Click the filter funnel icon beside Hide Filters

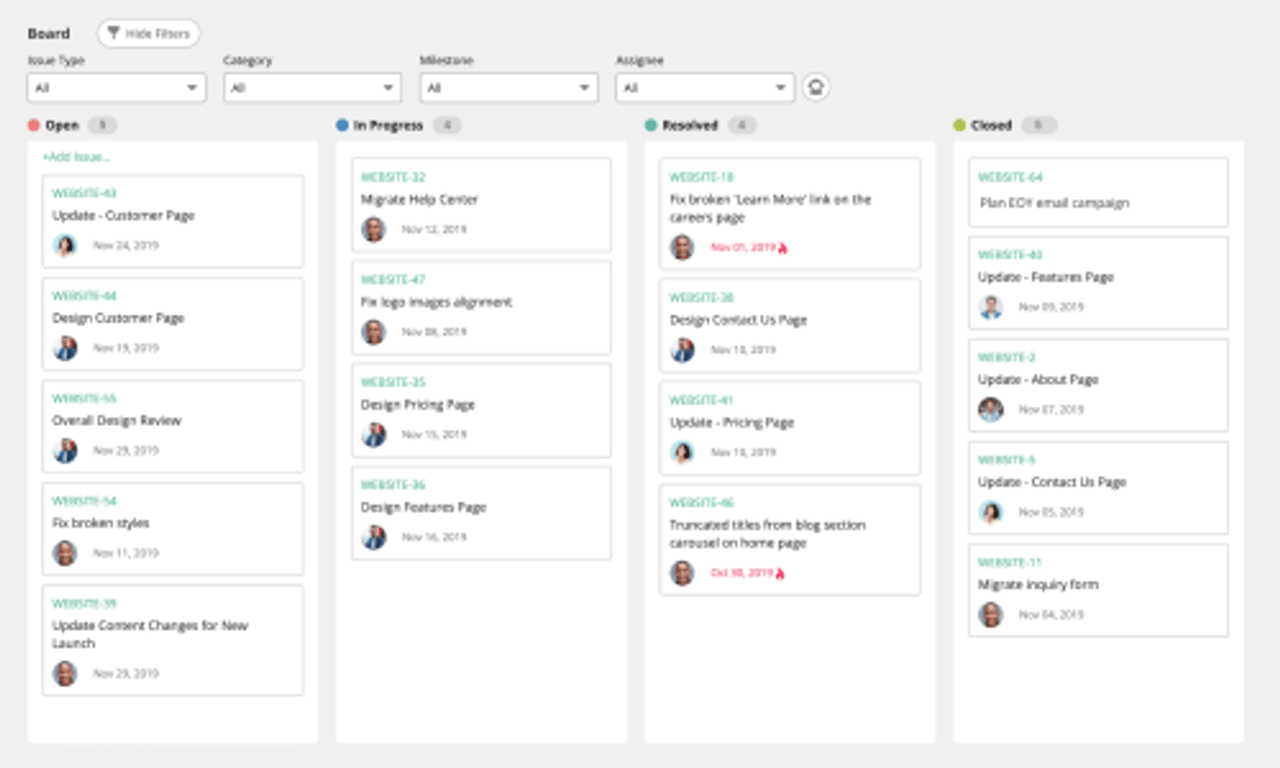pyautogui.click(x=114, y=34)
